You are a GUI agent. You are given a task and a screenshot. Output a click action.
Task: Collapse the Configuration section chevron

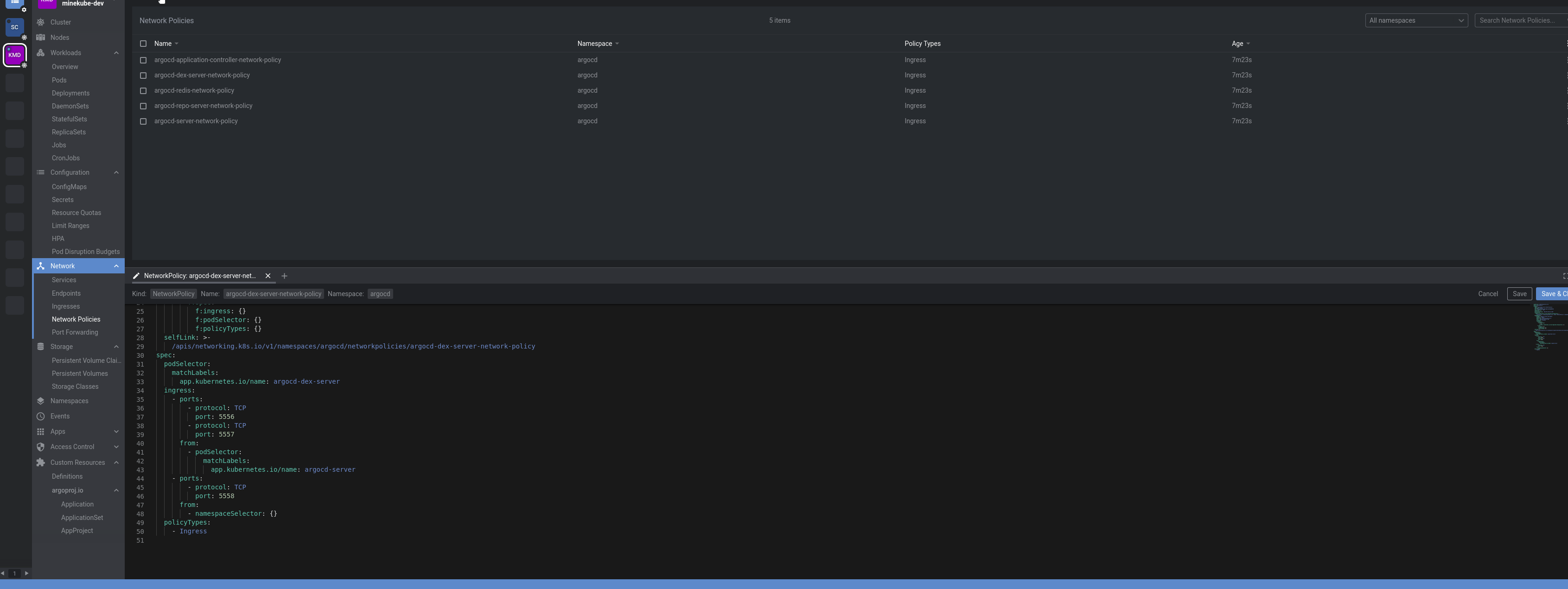(116, 172)
